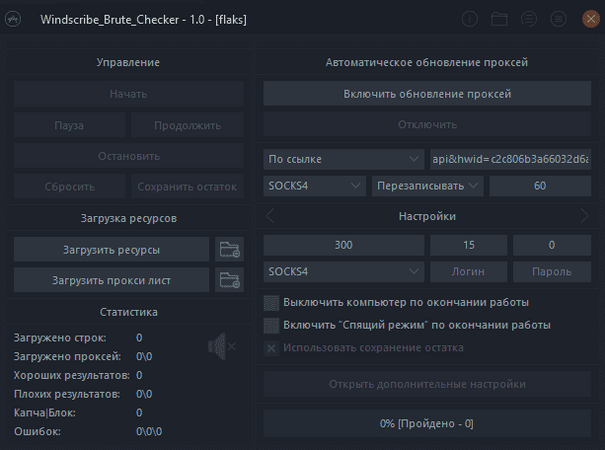The height and width of the screenshot is (450, 605).
Task: Click folder icon beside Загрузить ресурсы
Action: point(230,249)
